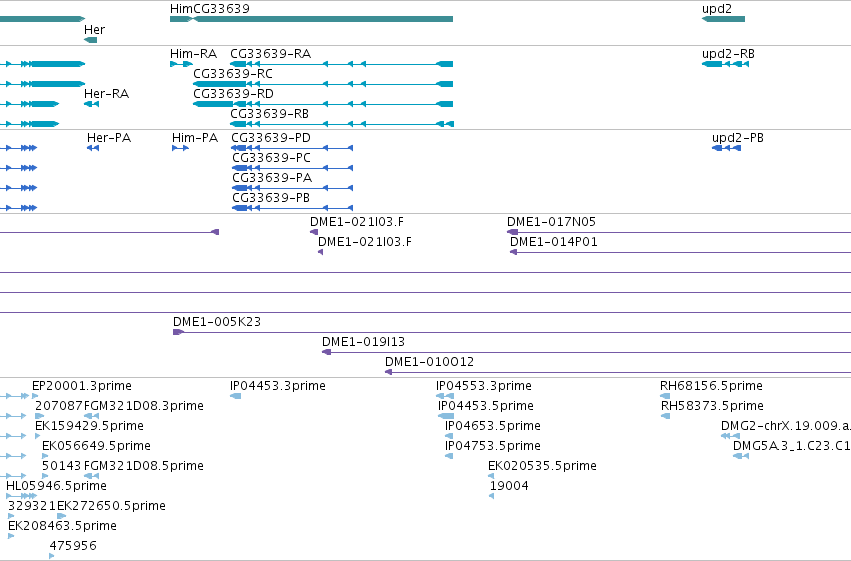Screen dimensions: 851x561
Task: Click the Her-RA transcript glyph
Action: (91, 104)
